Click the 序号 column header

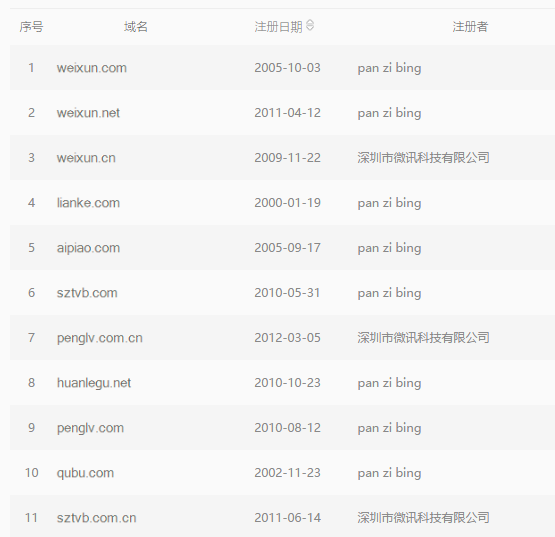(x=32, y=27)
